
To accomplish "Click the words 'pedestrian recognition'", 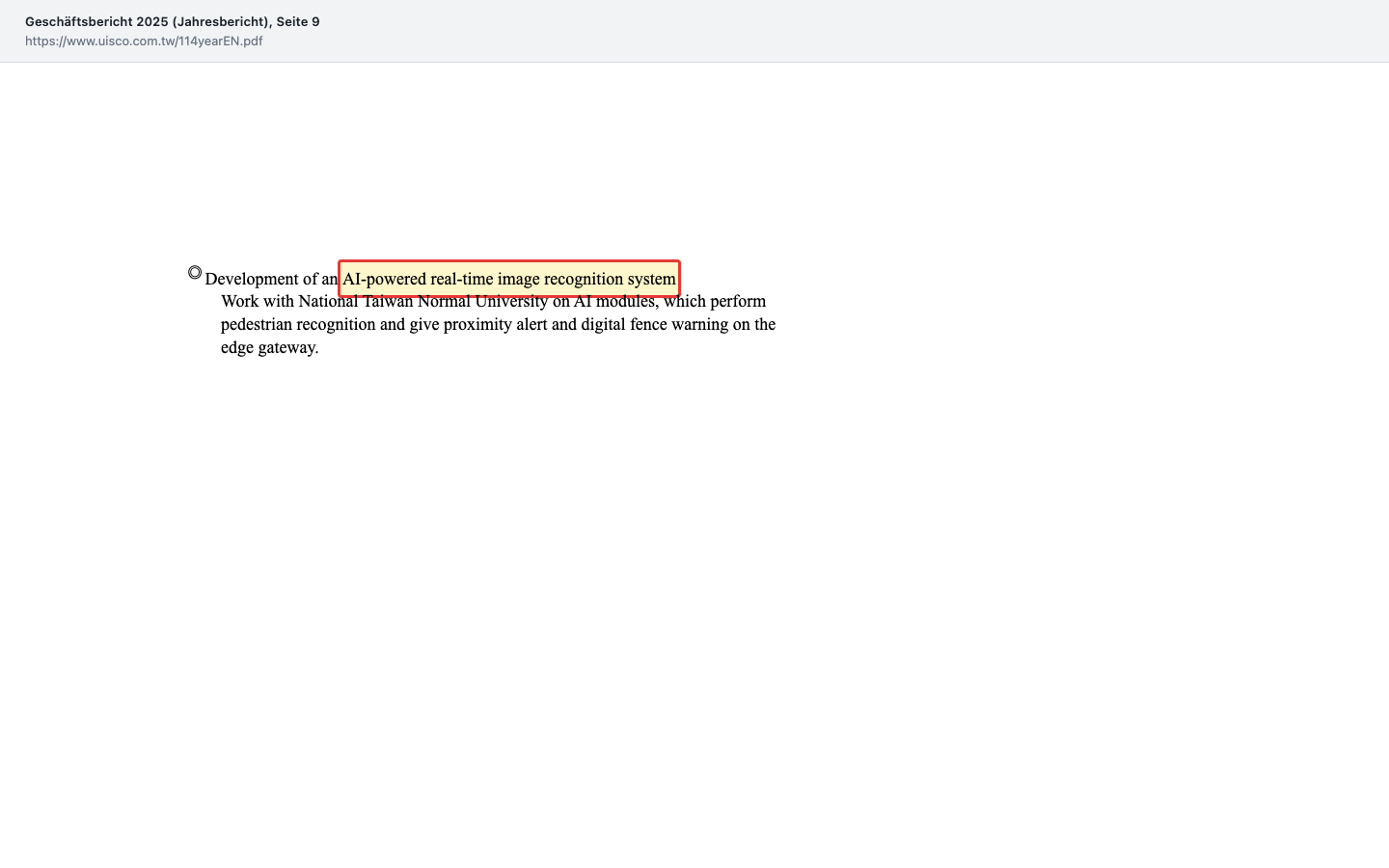I will (x=298, y=324).
